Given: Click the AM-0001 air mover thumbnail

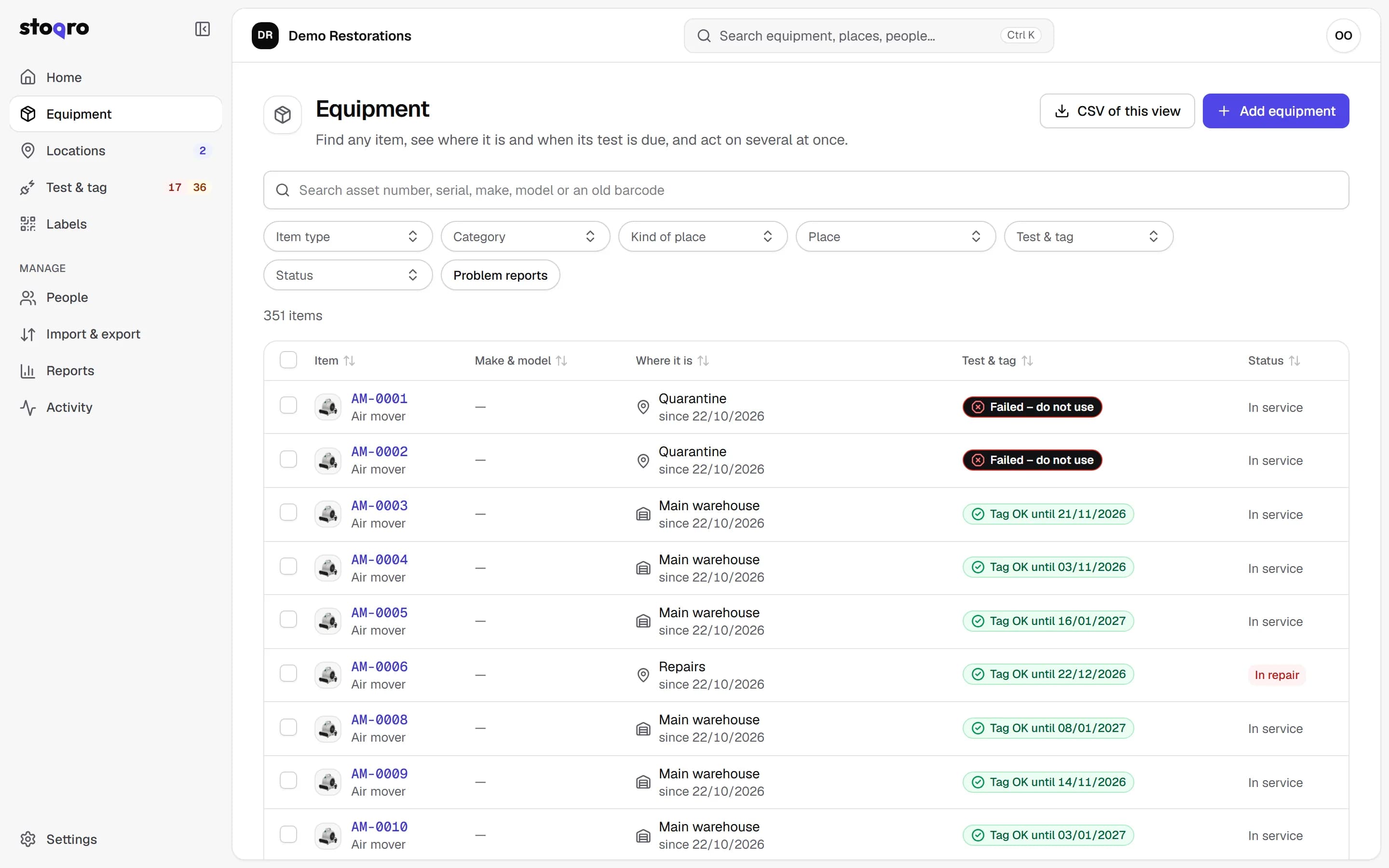Looking at the screenshot, I should [328, 407].
